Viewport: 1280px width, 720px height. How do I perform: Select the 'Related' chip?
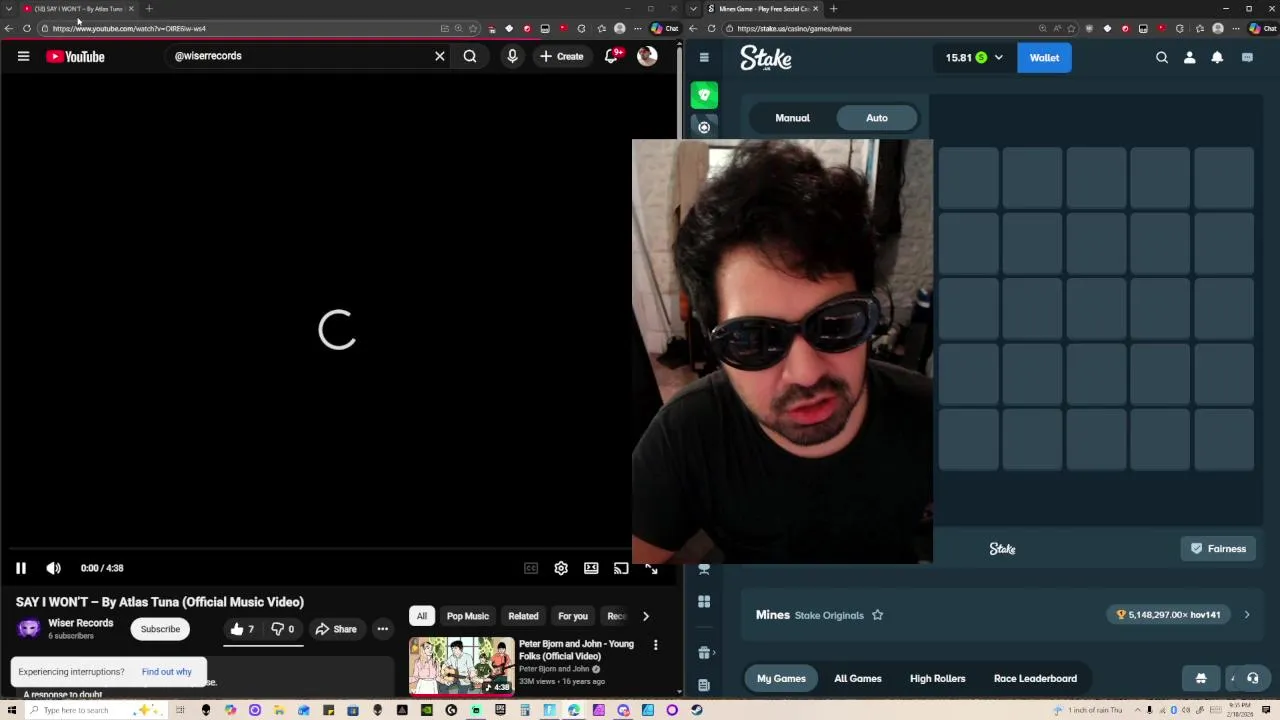(523, 616)
